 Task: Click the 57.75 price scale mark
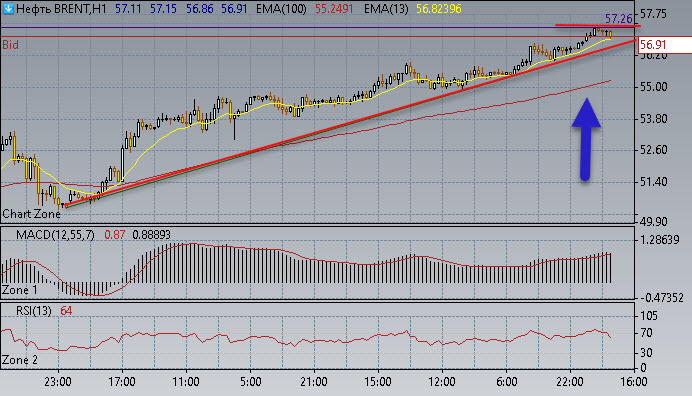click(654, 14)
